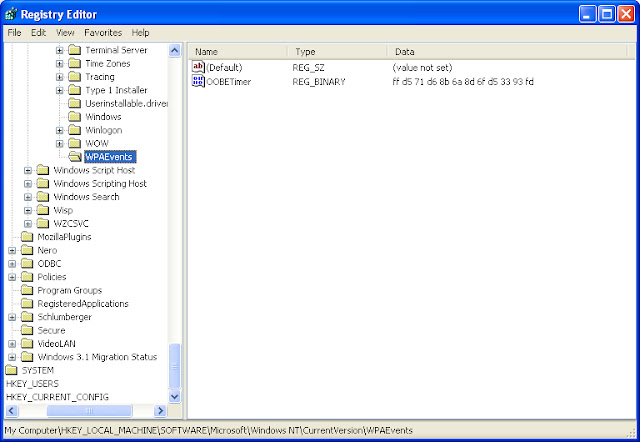Click the ODBC folder icon

click(x=27, y=264)
